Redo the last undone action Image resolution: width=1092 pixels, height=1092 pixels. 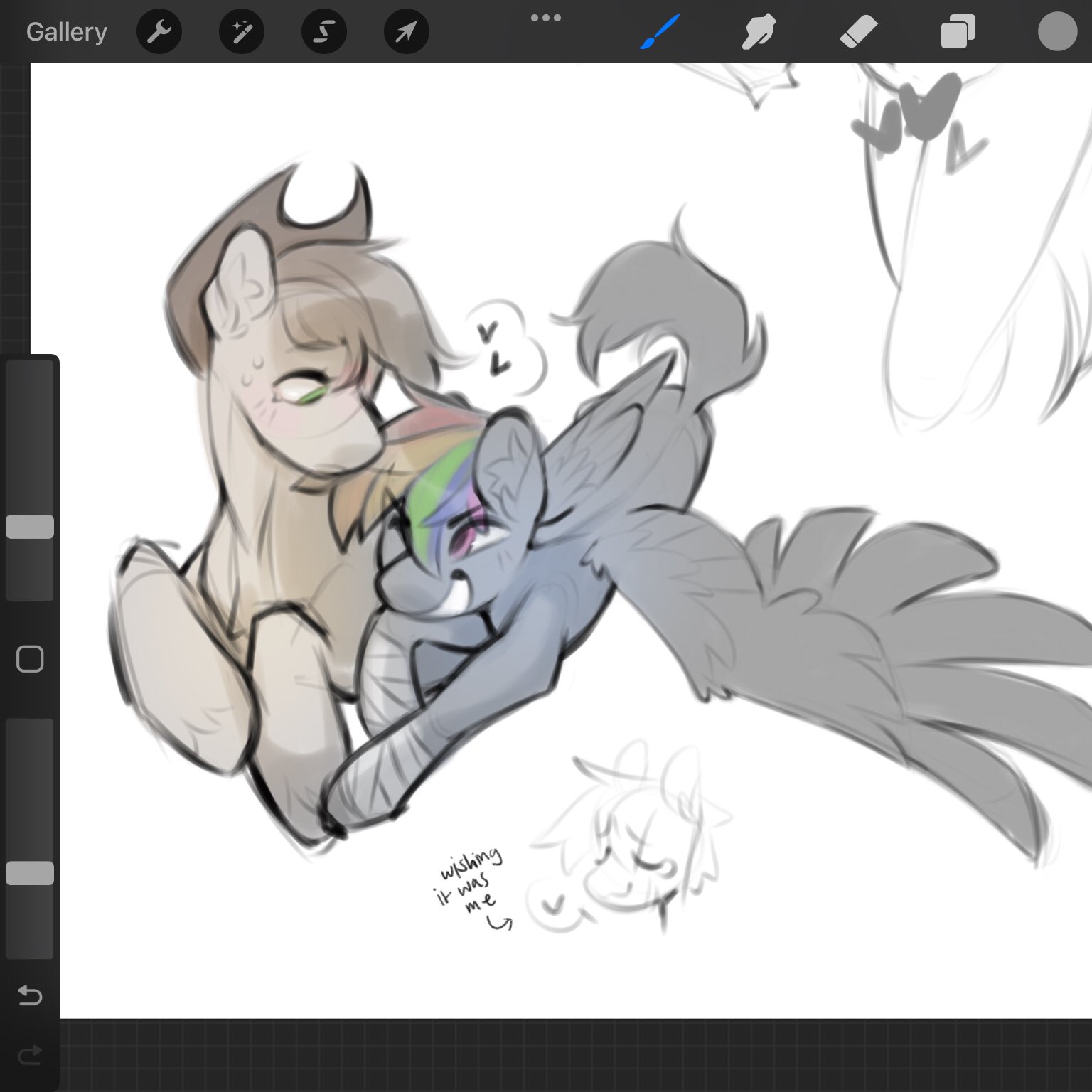pos(30,1055)
